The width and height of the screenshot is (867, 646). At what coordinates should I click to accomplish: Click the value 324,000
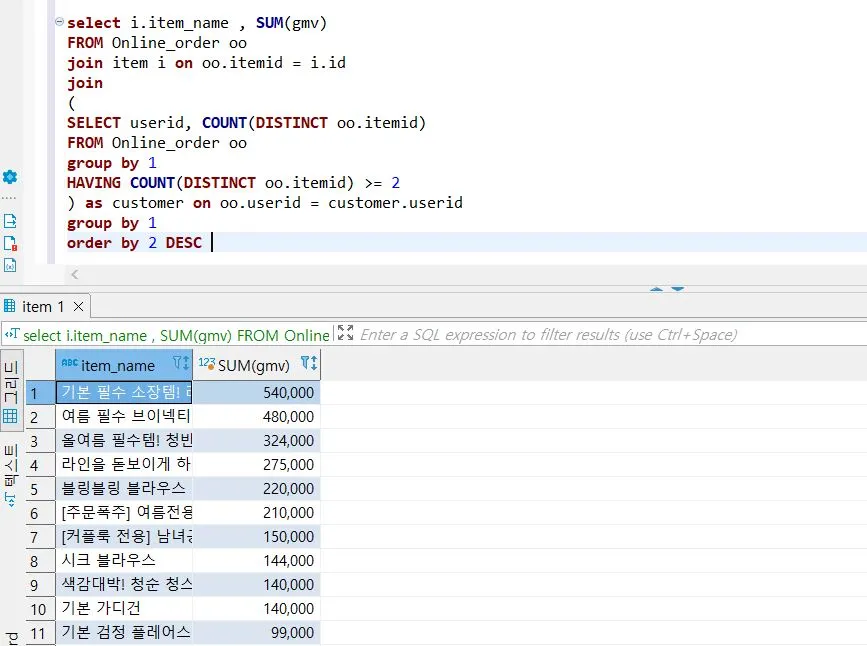[288, 441]
